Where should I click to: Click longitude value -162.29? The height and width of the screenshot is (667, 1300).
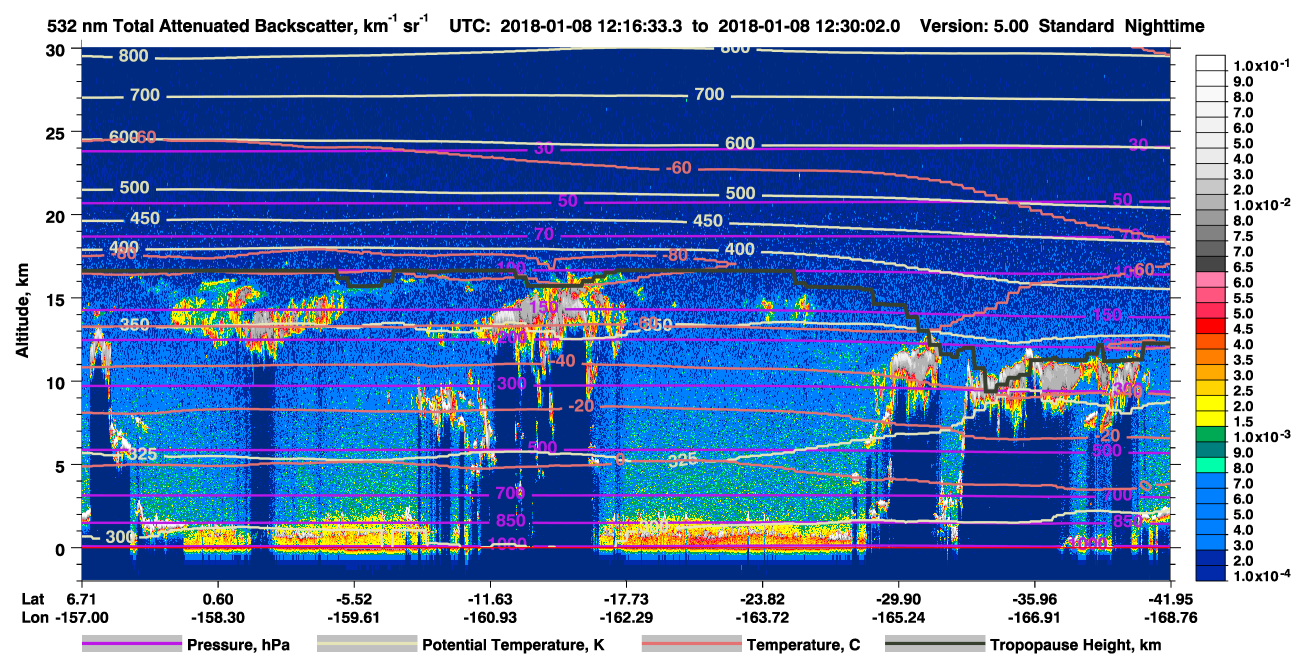coord(626,616)
